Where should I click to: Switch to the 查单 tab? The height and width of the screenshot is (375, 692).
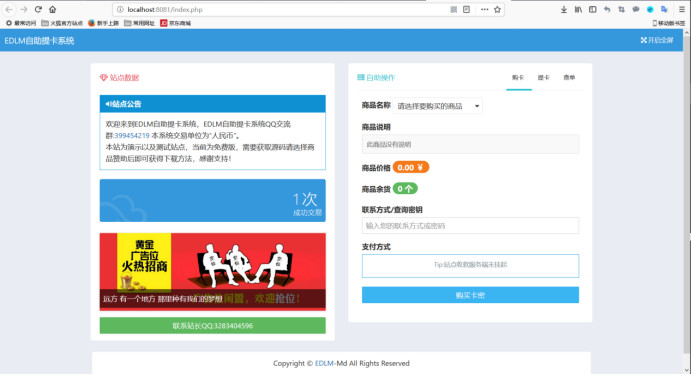[569, 78]
